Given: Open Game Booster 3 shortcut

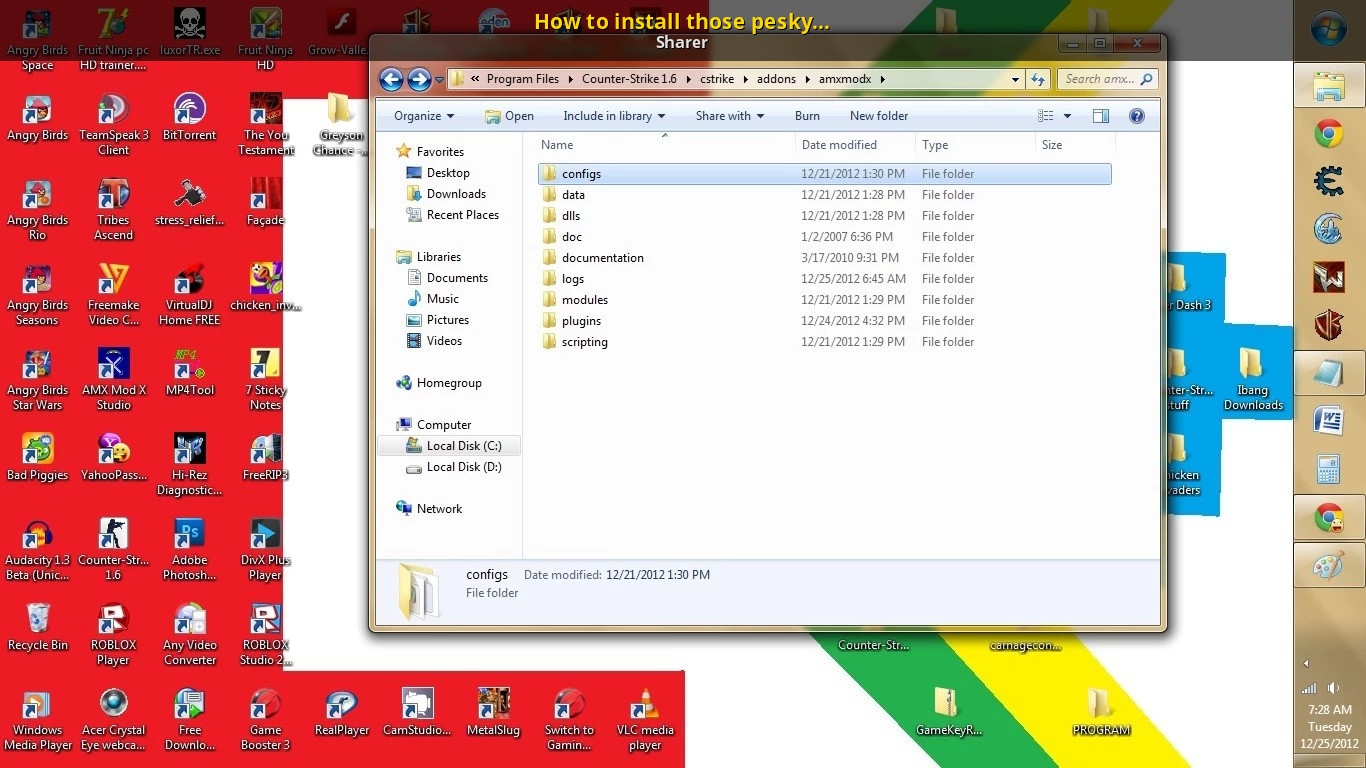Looking at the screenshot, I should pos(265,719).
